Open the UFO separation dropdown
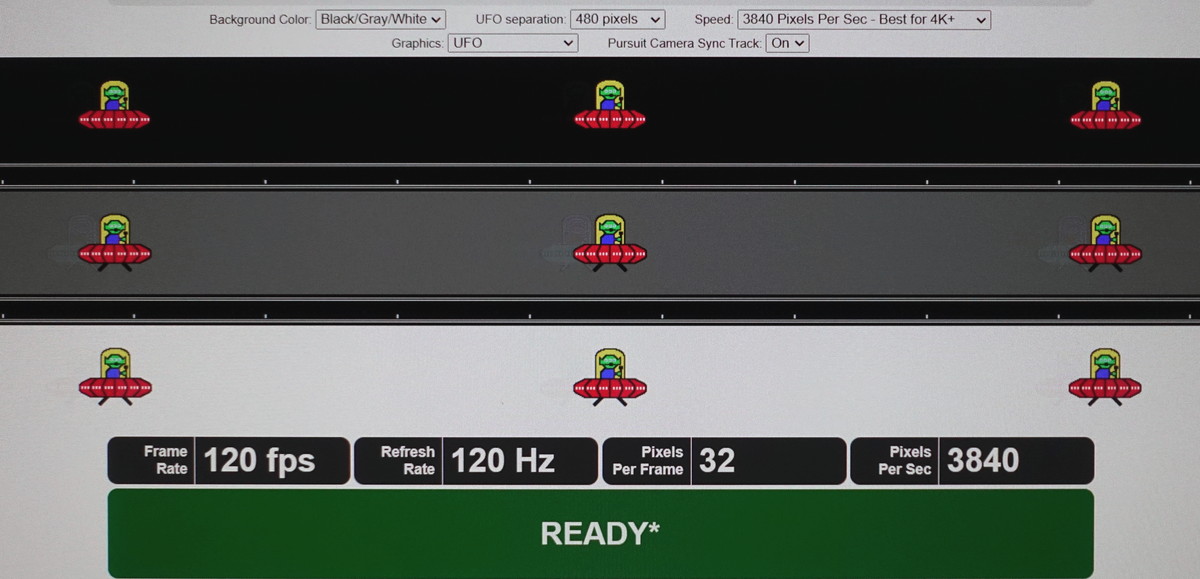 coord(617,19)
